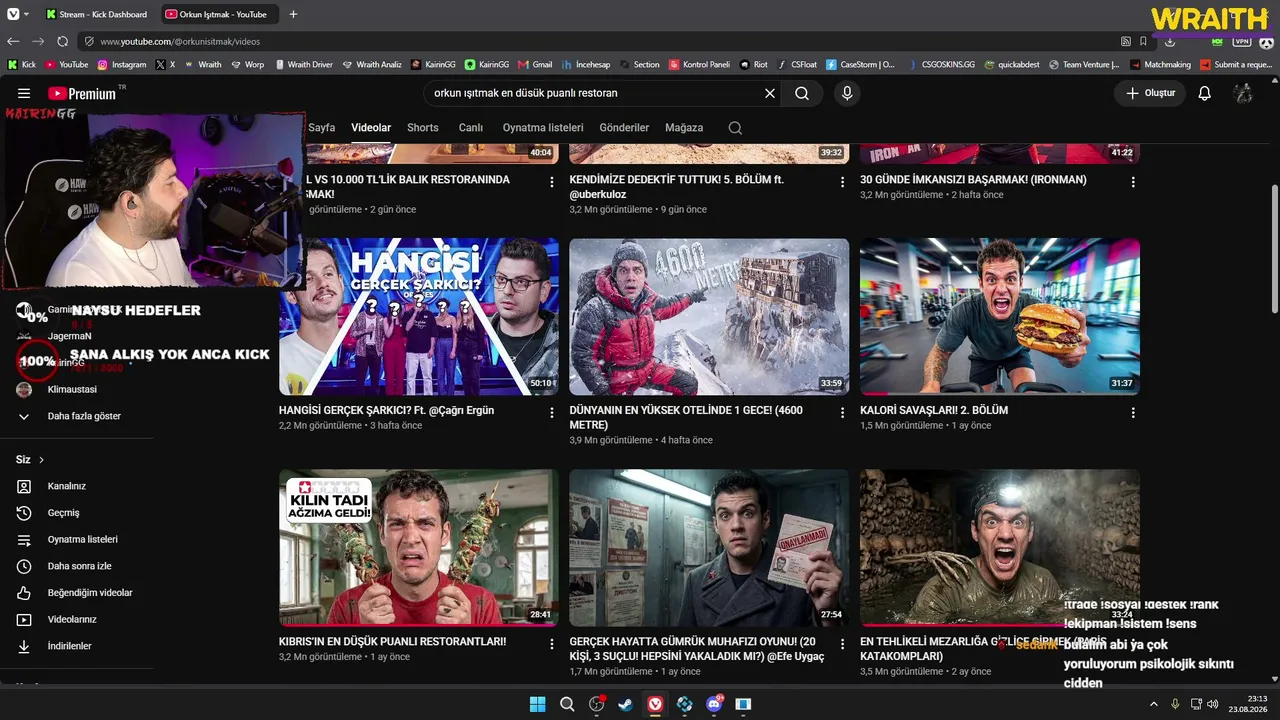Go back with the browser back arrow
The image size is (1280, 720).
pyautogui.click(x=13, y=41)
